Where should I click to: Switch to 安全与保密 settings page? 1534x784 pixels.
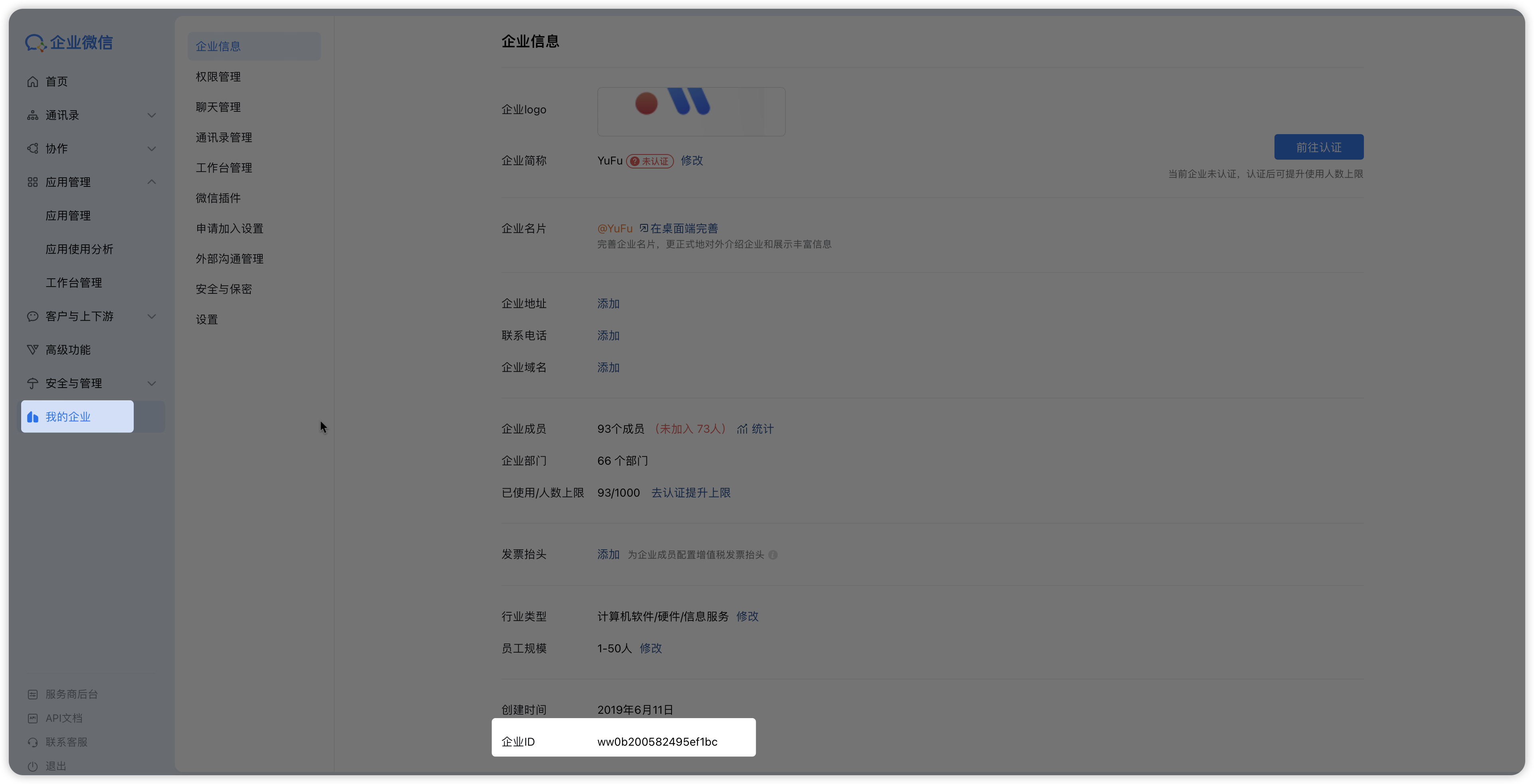coord(224,289)
